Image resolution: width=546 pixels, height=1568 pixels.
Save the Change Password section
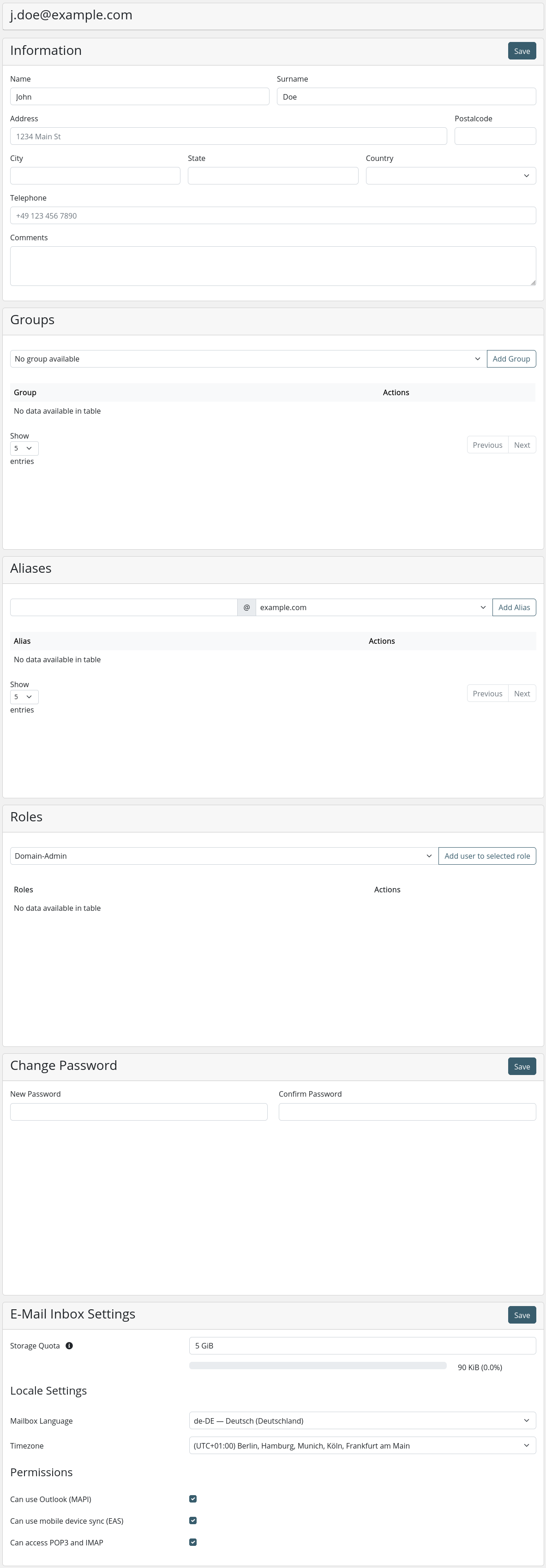pyautogui.click(x=522, y=1066)
